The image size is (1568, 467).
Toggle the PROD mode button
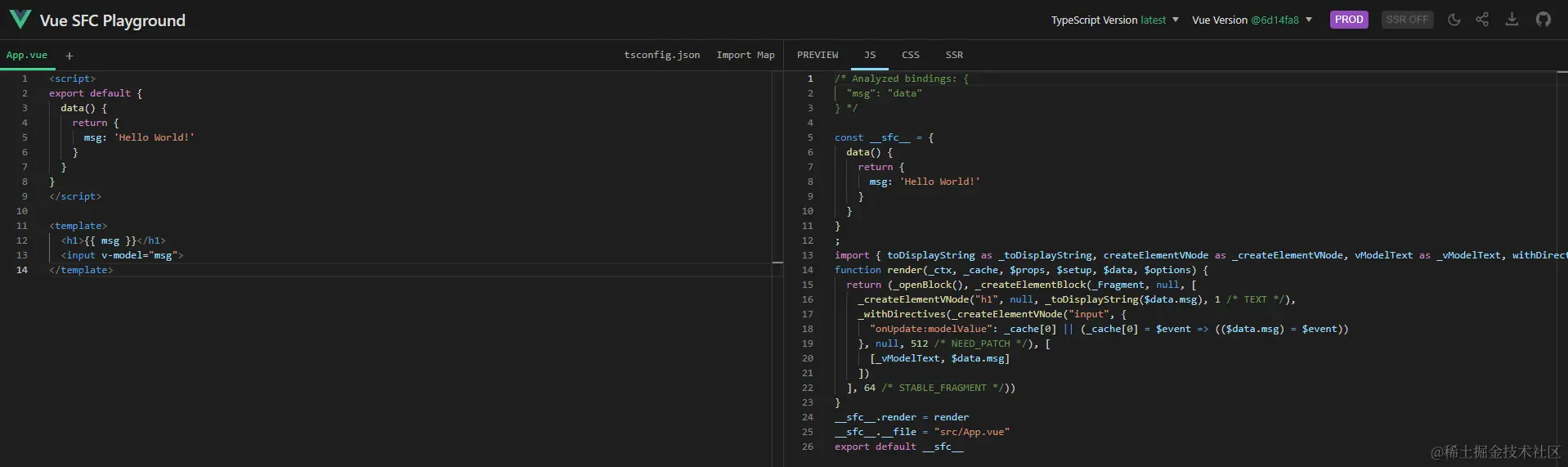1349,20
